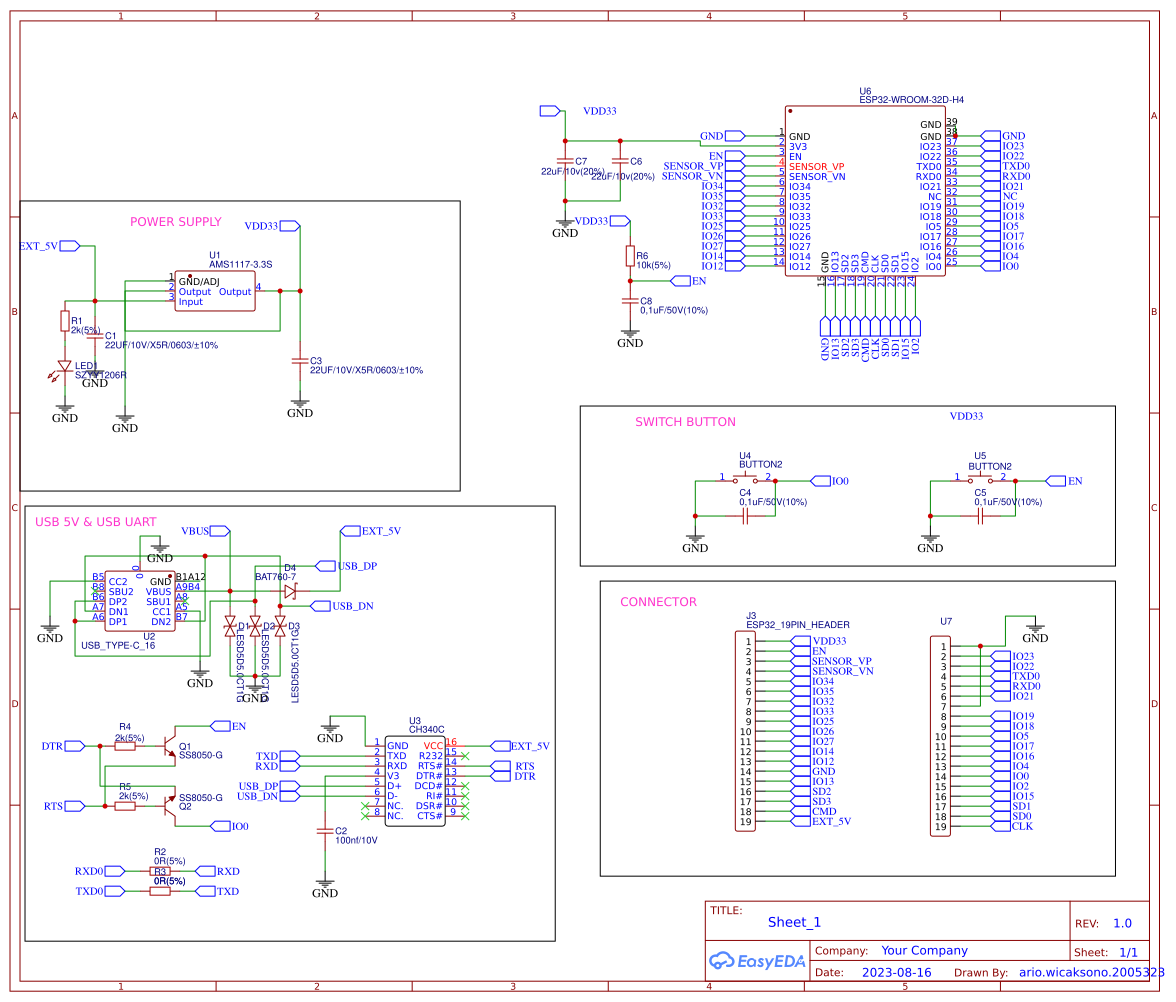
Task: Click the "POWER SUPPLY" section title
Action: click(x=176, y=222)
